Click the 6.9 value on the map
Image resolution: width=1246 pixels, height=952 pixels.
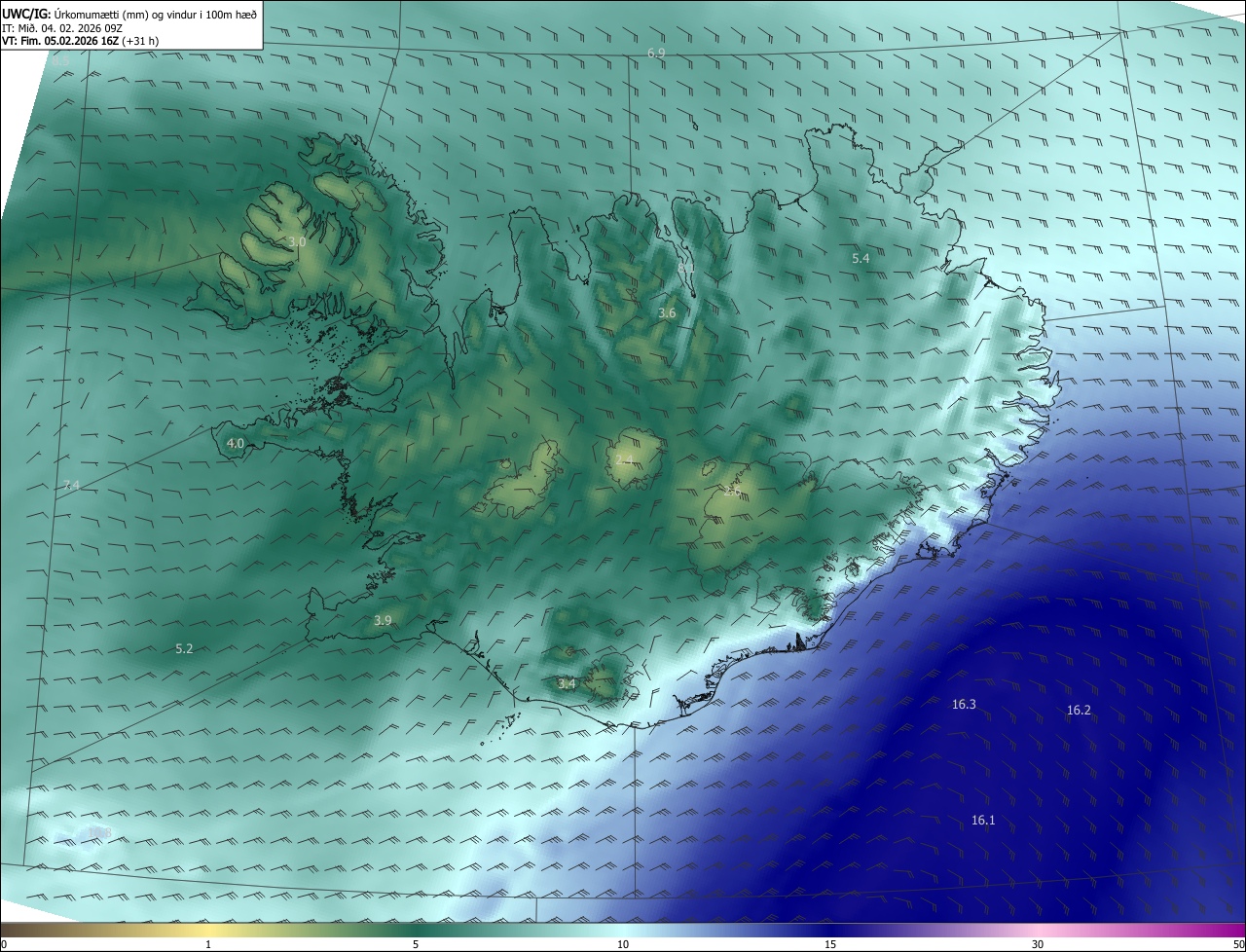pyautogui.click(x=656, y=53)
